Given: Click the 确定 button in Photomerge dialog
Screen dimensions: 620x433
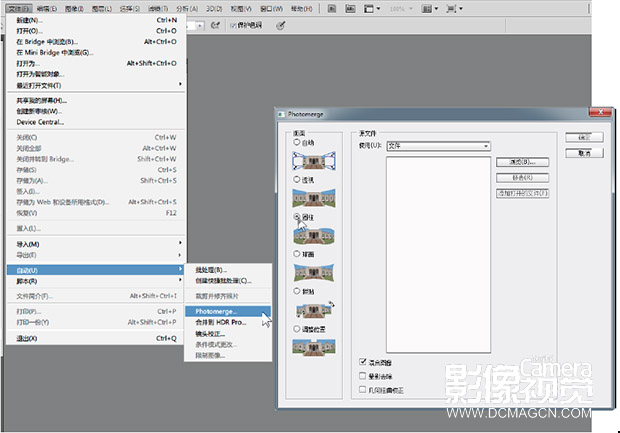Looking at the screenshot, I should click(584, 138).
